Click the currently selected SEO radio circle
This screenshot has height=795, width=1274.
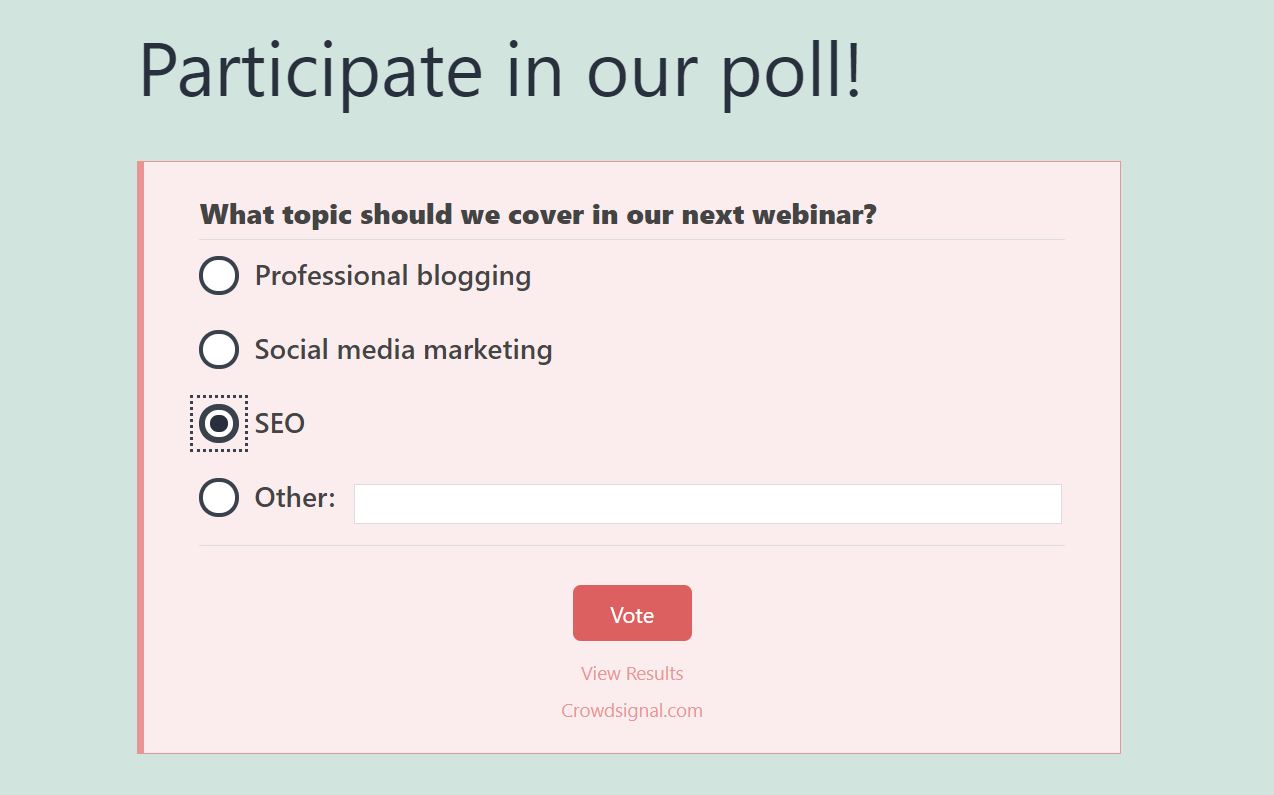(218, 423)
